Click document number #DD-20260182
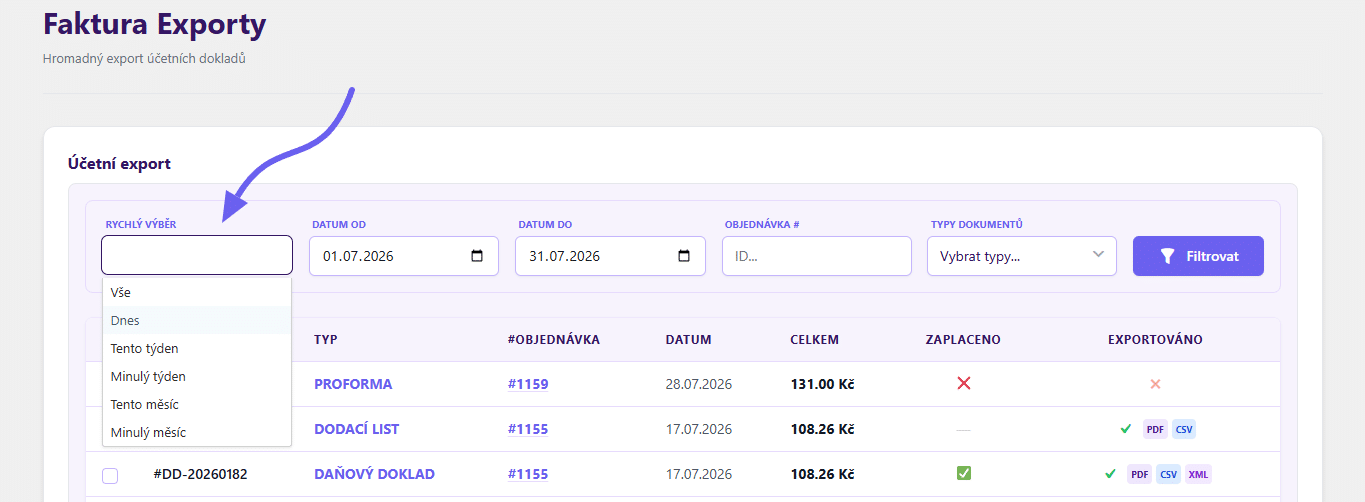Screen dimensions: 1365x502 click(200, 474)
